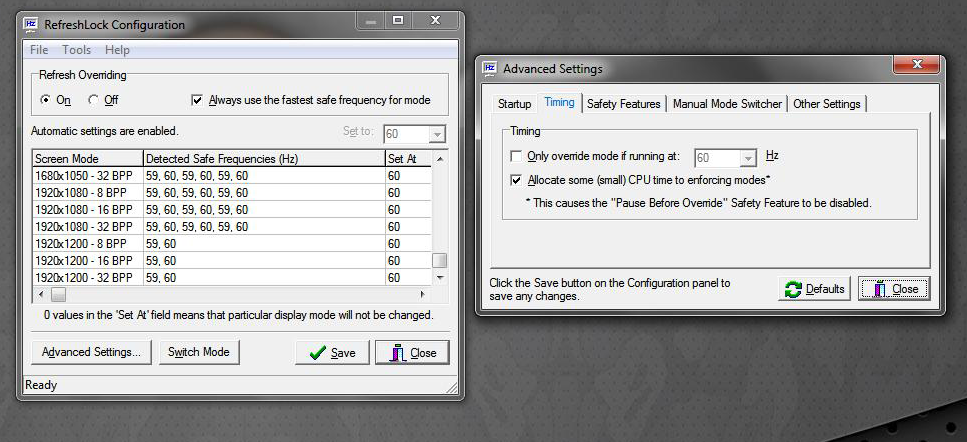
Task: Open the Help menu
Action: tap(117, 50)
